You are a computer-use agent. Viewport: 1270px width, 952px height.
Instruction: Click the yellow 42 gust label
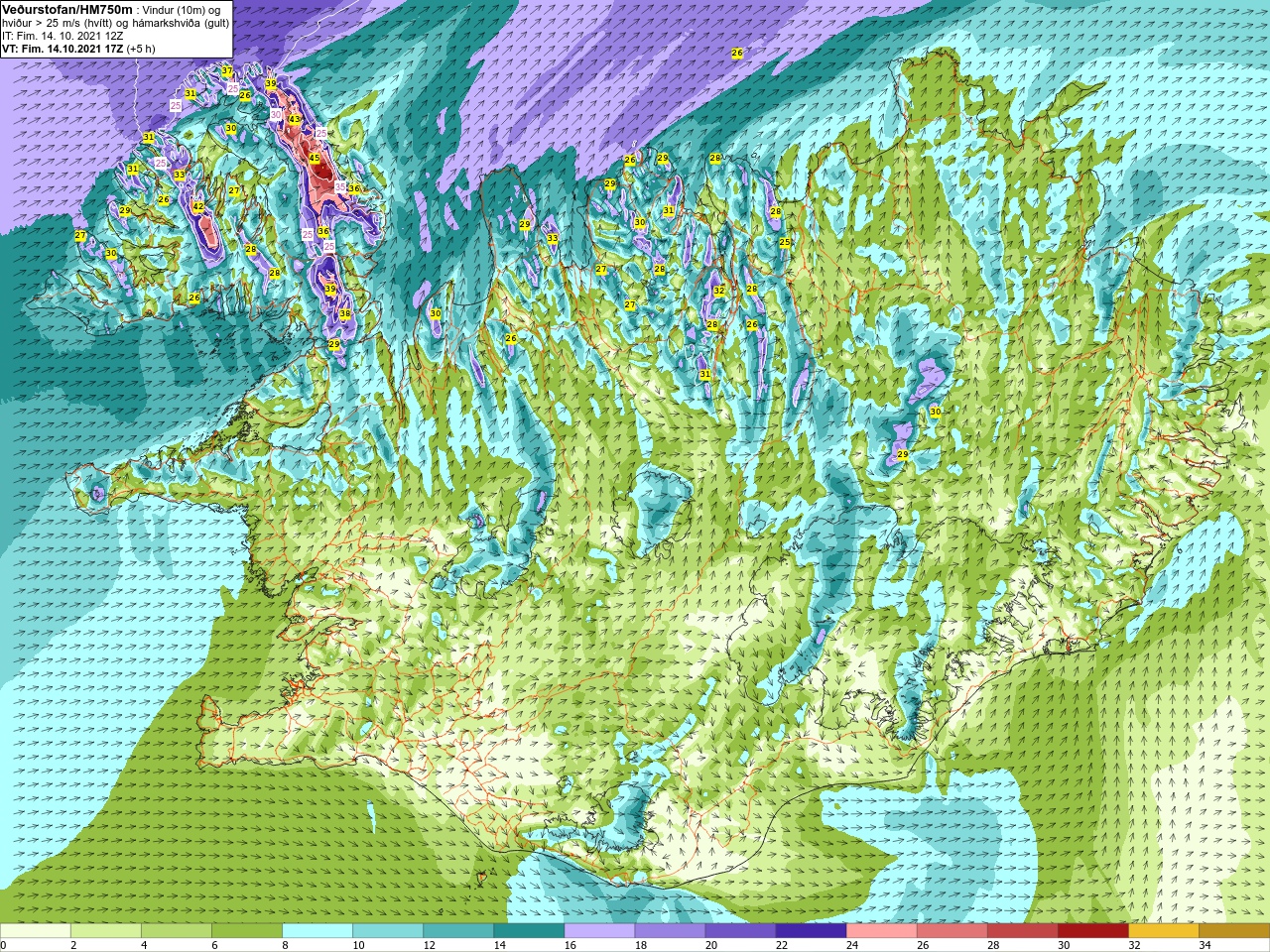(x=198, y=206)
